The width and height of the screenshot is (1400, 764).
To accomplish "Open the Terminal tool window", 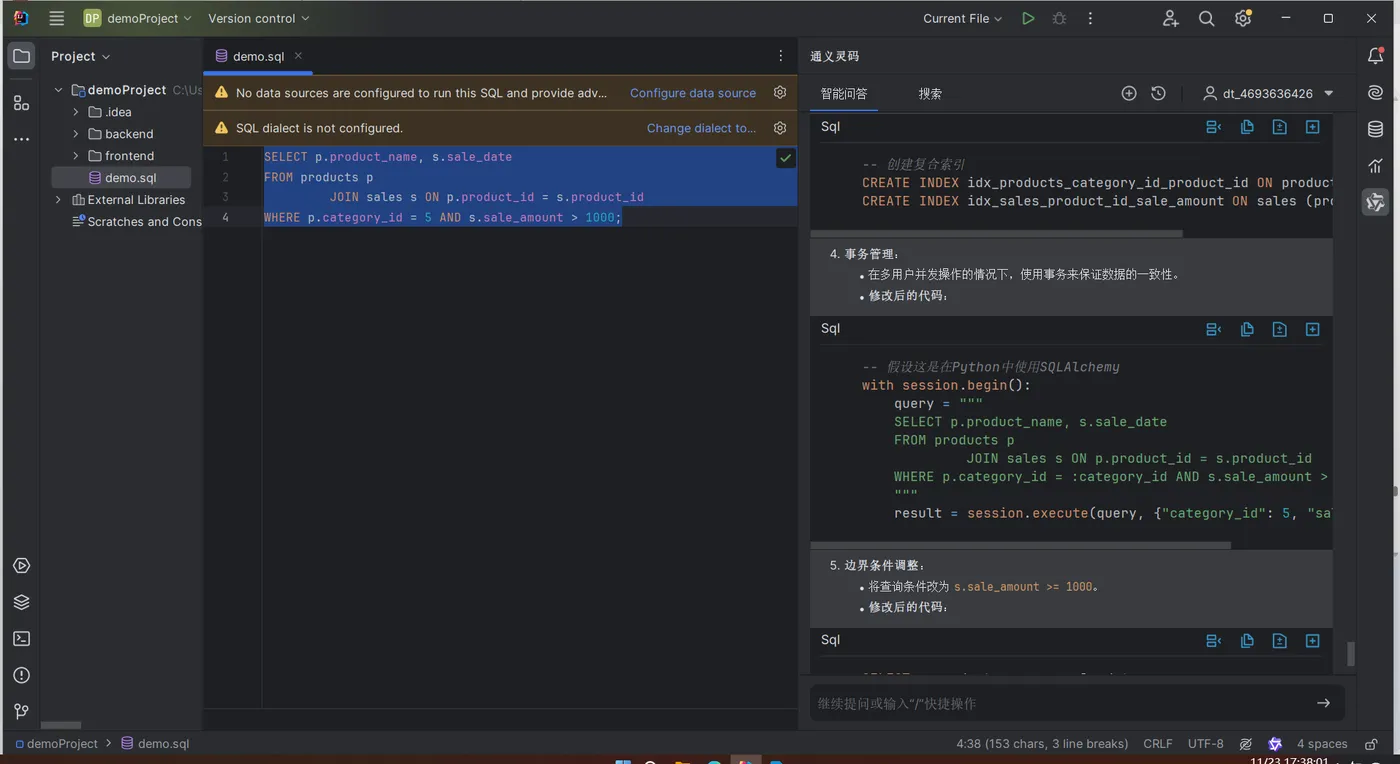I will click(x=21, y=639).
